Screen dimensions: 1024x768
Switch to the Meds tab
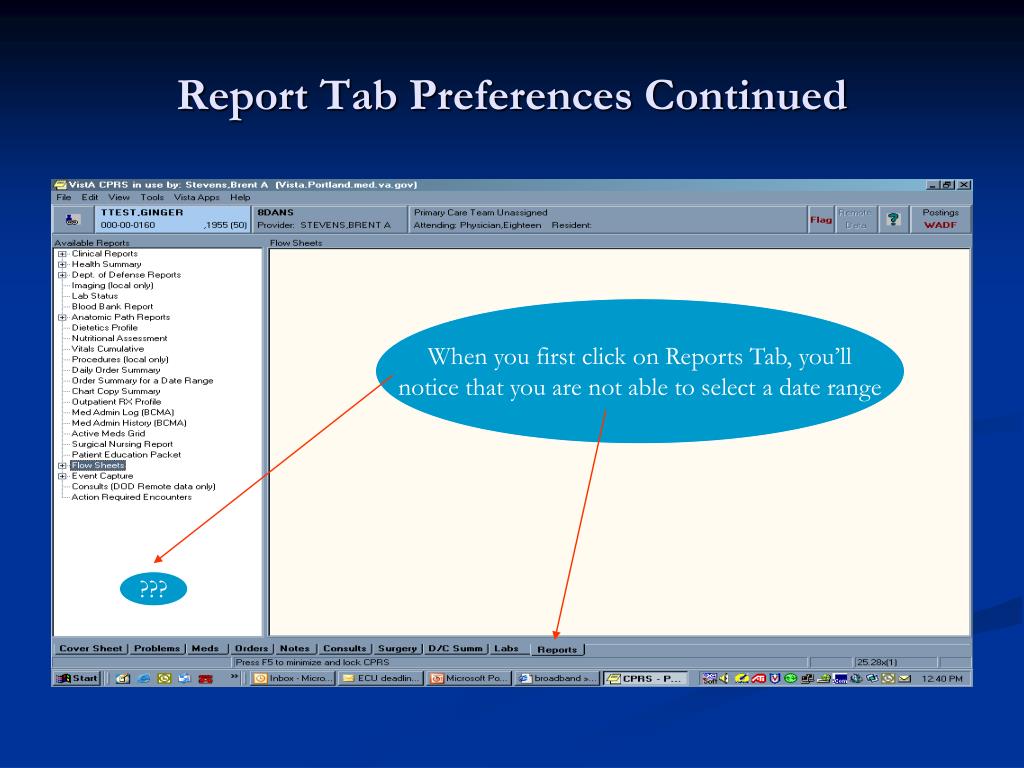pos(205,648)
